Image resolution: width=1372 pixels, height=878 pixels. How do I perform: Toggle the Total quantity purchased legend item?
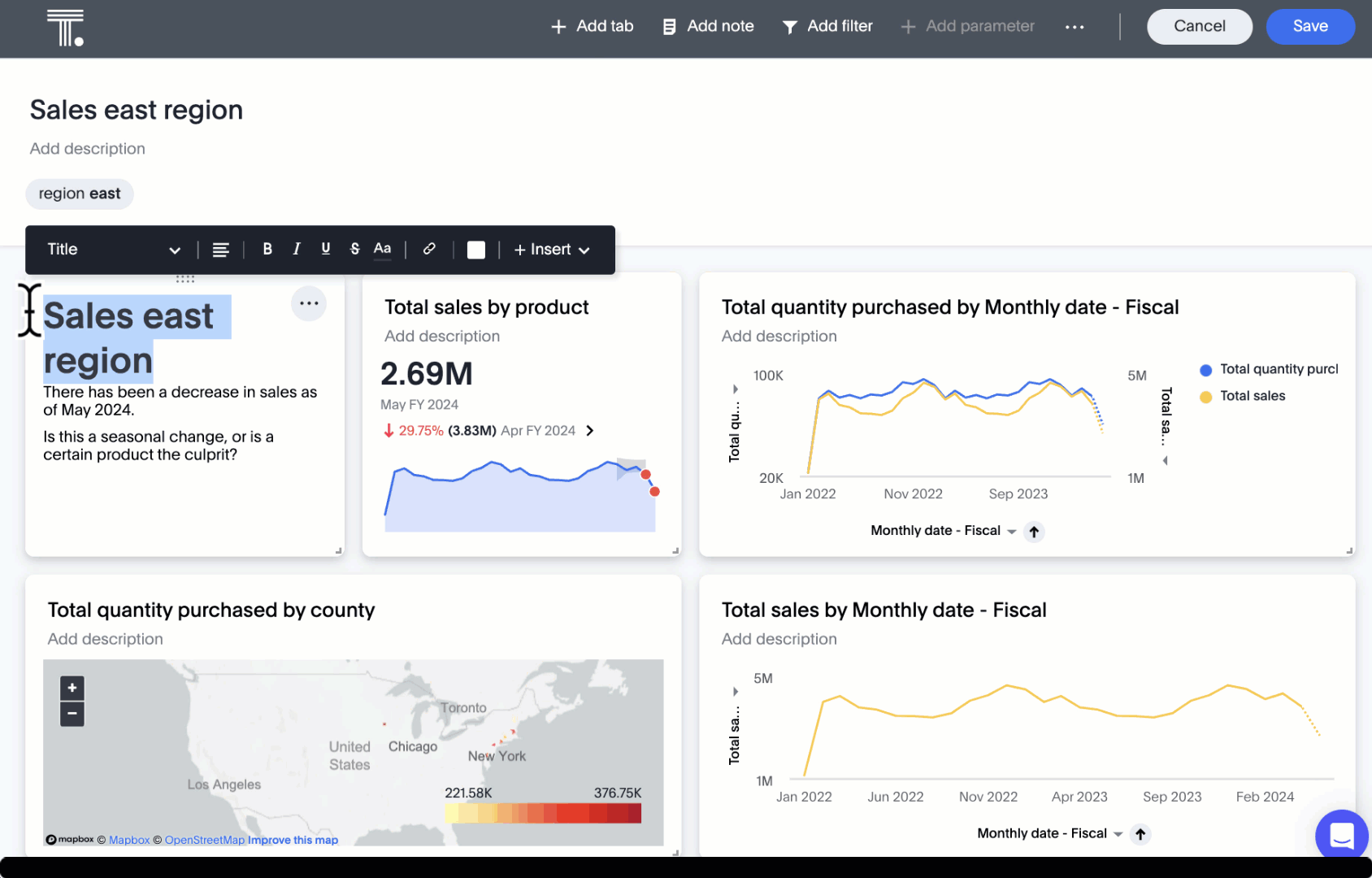1268,368
